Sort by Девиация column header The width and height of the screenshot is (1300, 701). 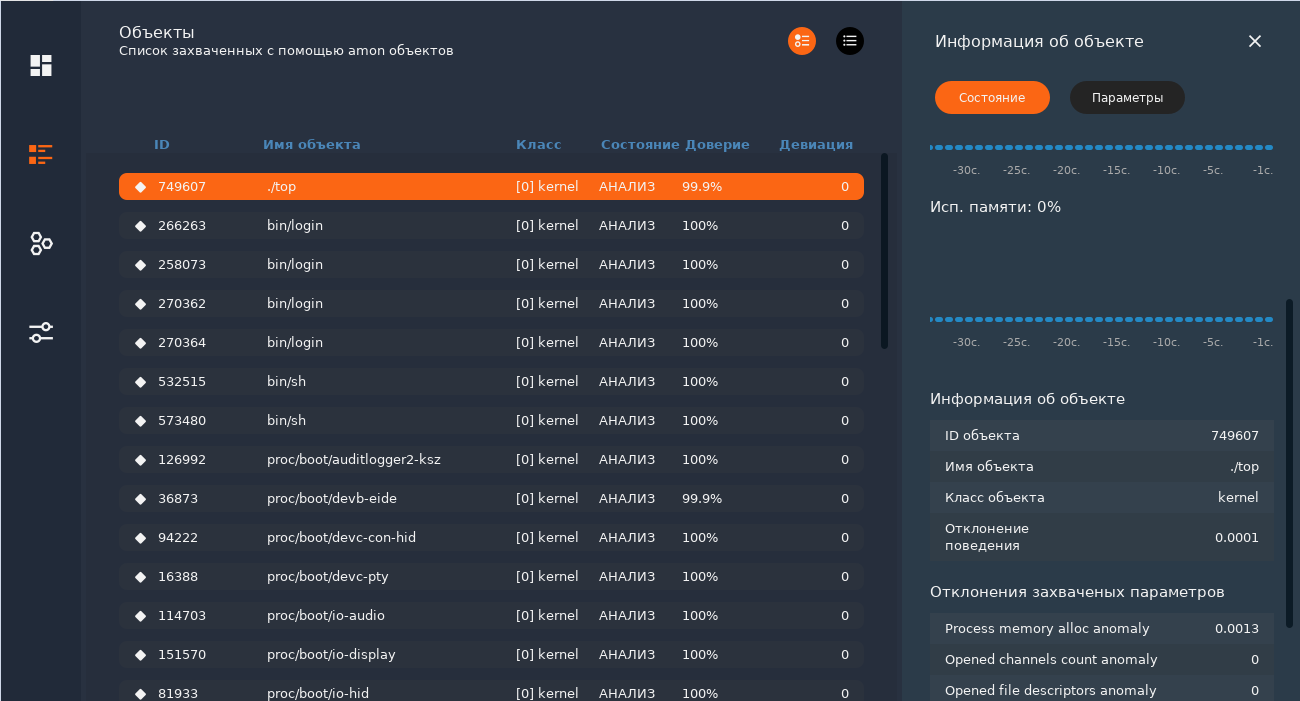coord(815,145)
